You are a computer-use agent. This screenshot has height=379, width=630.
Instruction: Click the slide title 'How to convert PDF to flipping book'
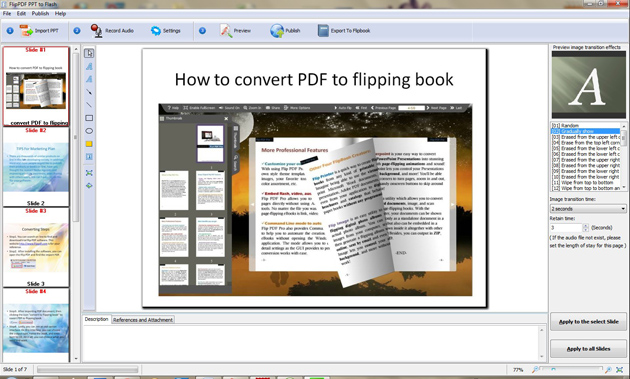point(314,80)
